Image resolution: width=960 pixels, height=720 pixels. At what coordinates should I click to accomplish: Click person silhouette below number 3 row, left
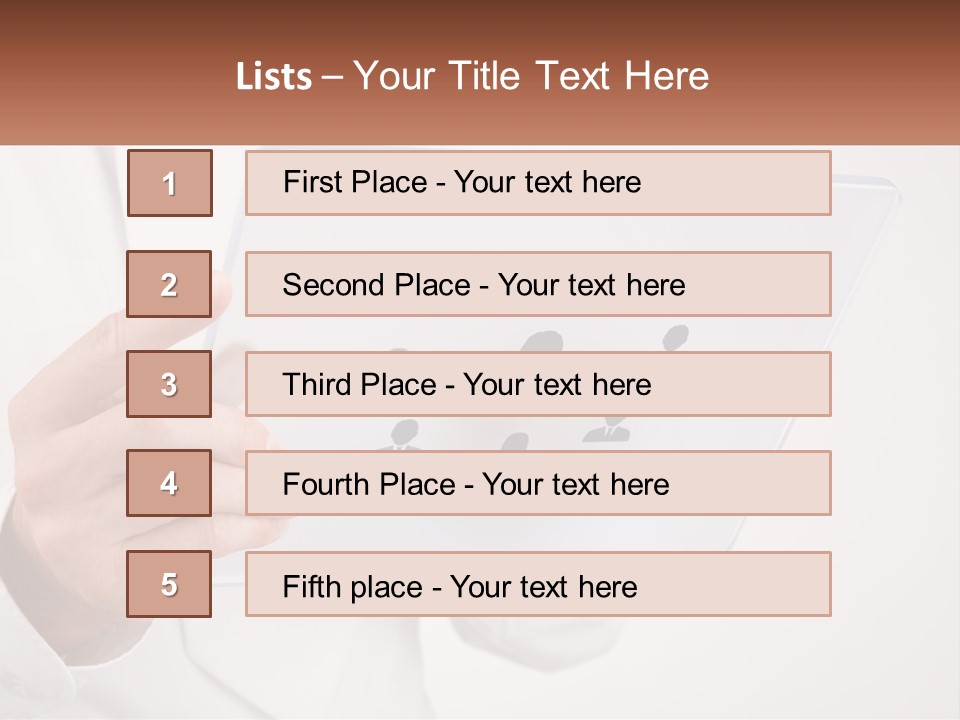(x=403, y=433)
